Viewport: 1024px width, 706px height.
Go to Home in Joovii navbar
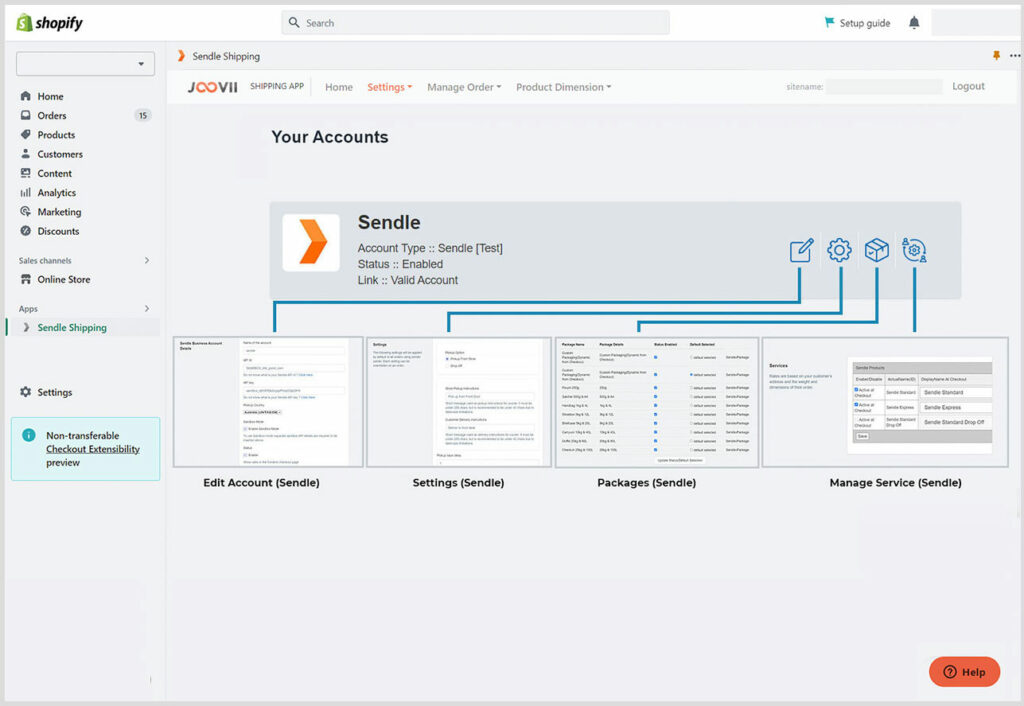[339, 87]
